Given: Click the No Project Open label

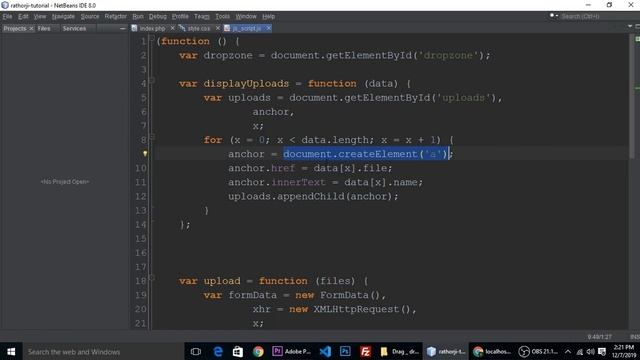Looking at the screenshot, I should point(64,182).
